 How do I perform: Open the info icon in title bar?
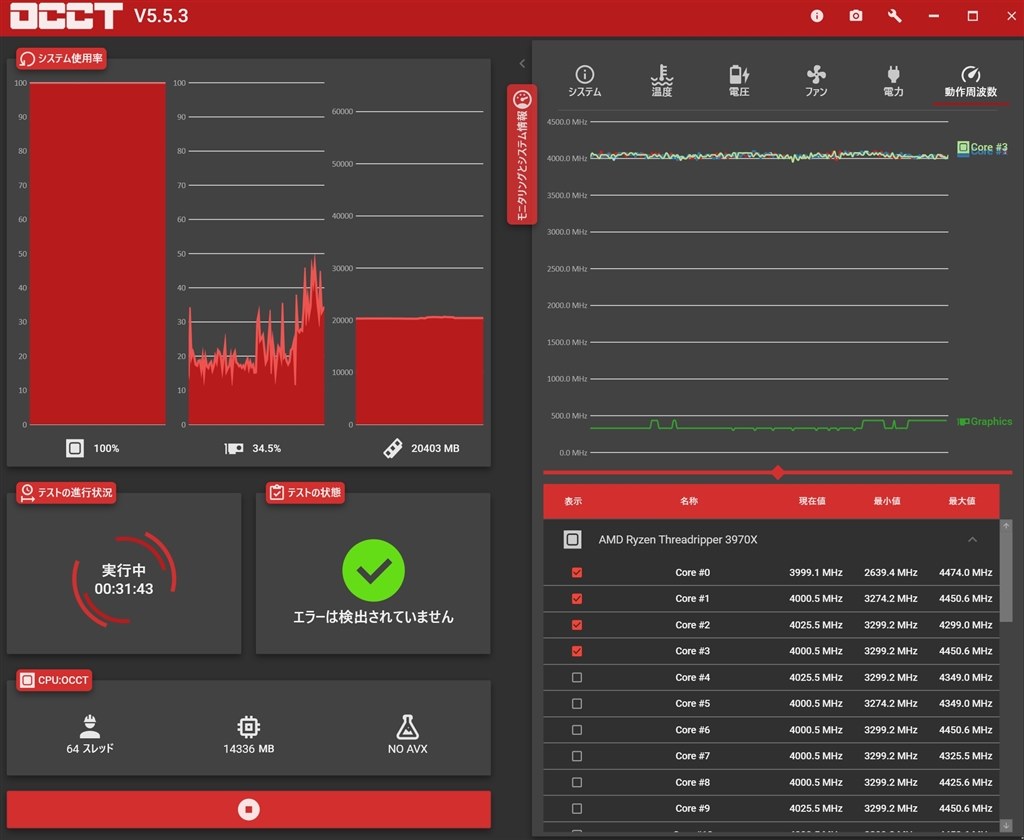pos(816,16)
